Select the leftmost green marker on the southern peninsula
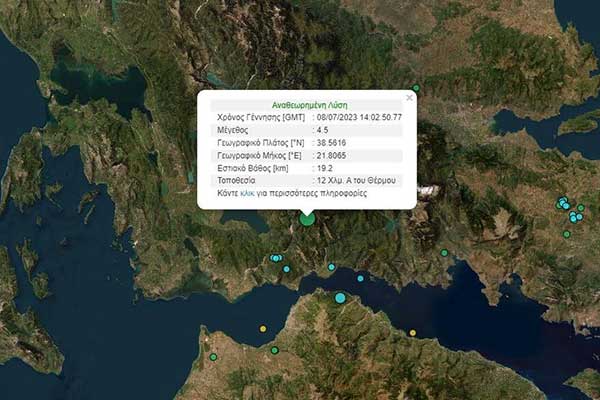600x400 pixels. [213, 357]
